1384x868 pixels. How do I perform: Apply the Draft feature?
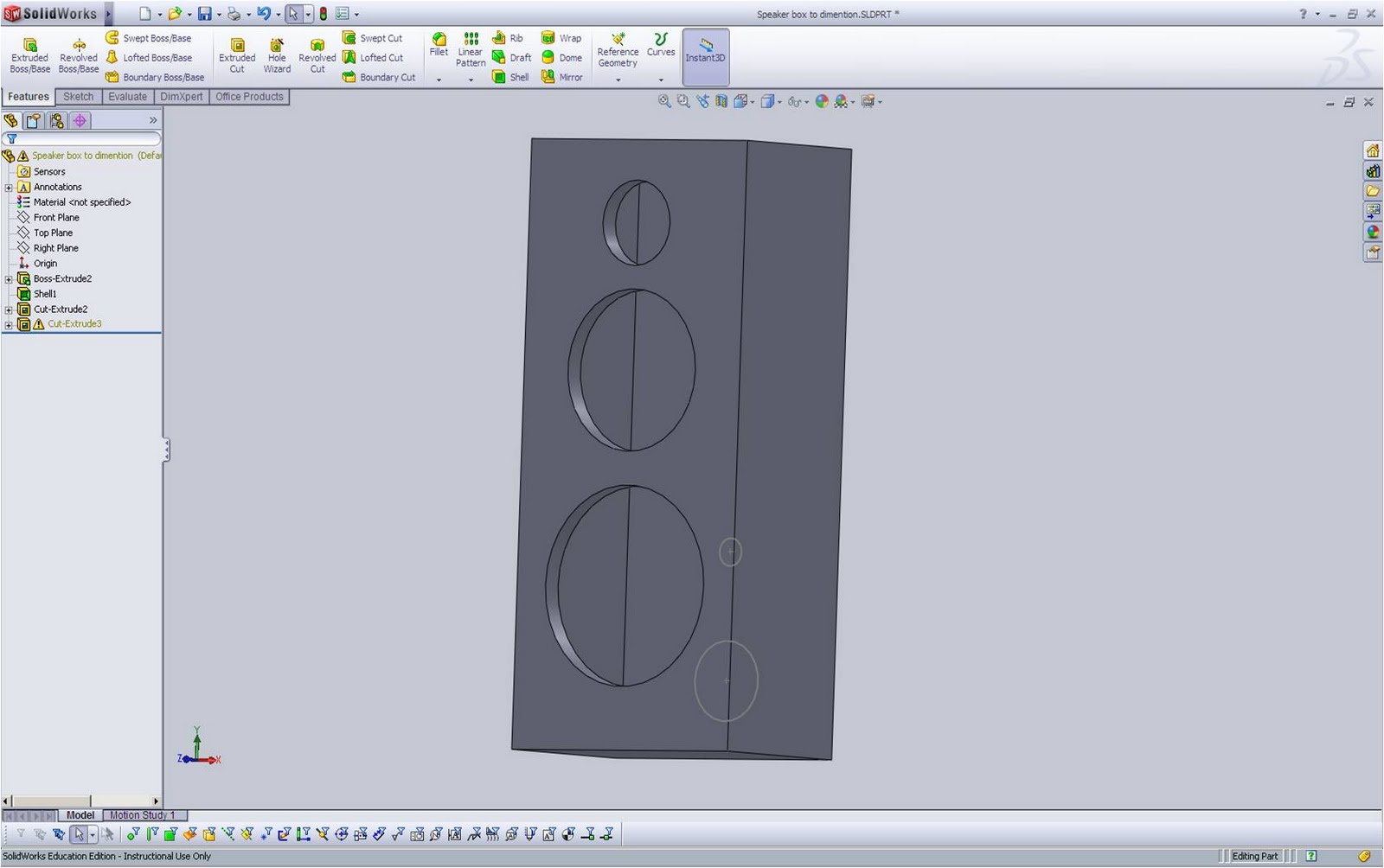pos(512,57)
